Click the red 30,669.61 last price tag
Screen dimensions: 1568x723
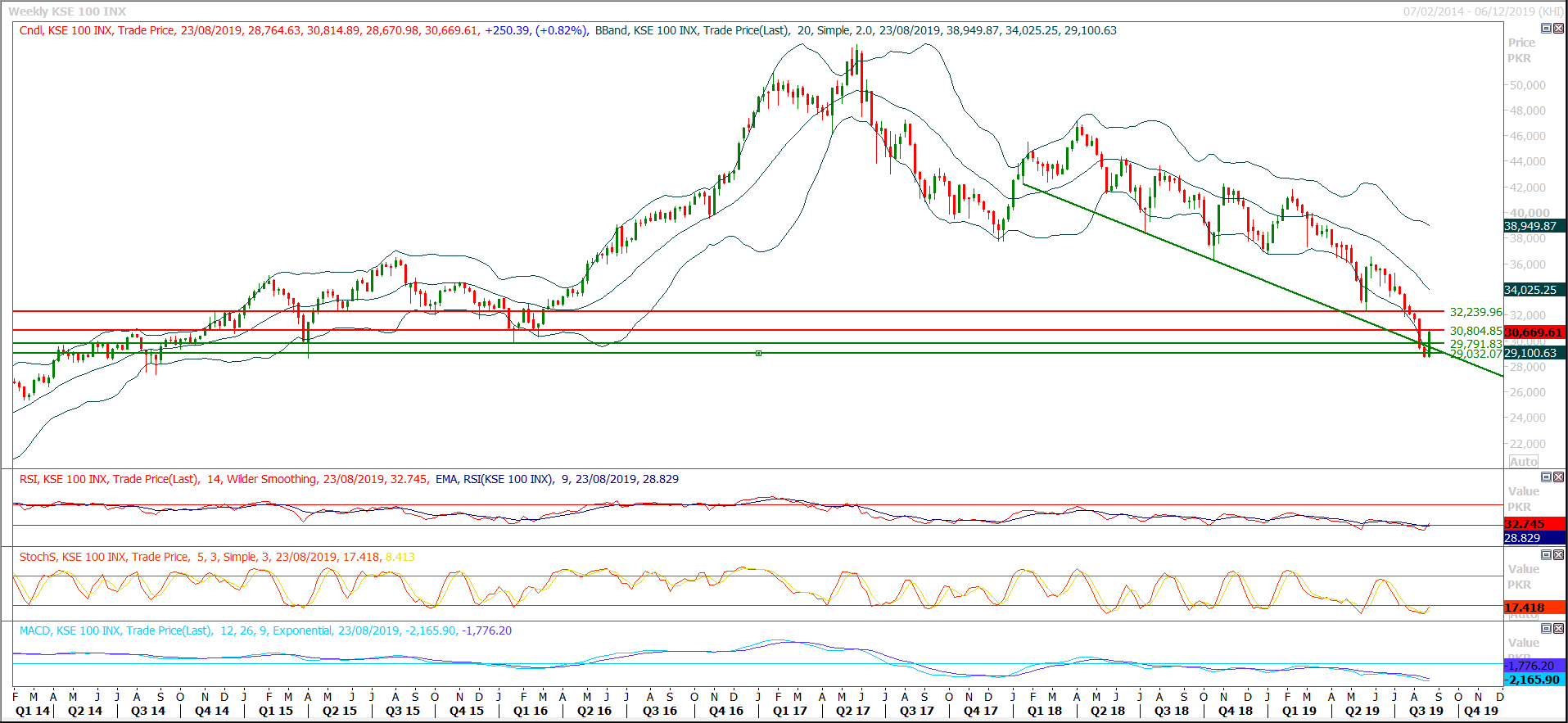point(1534,332)
